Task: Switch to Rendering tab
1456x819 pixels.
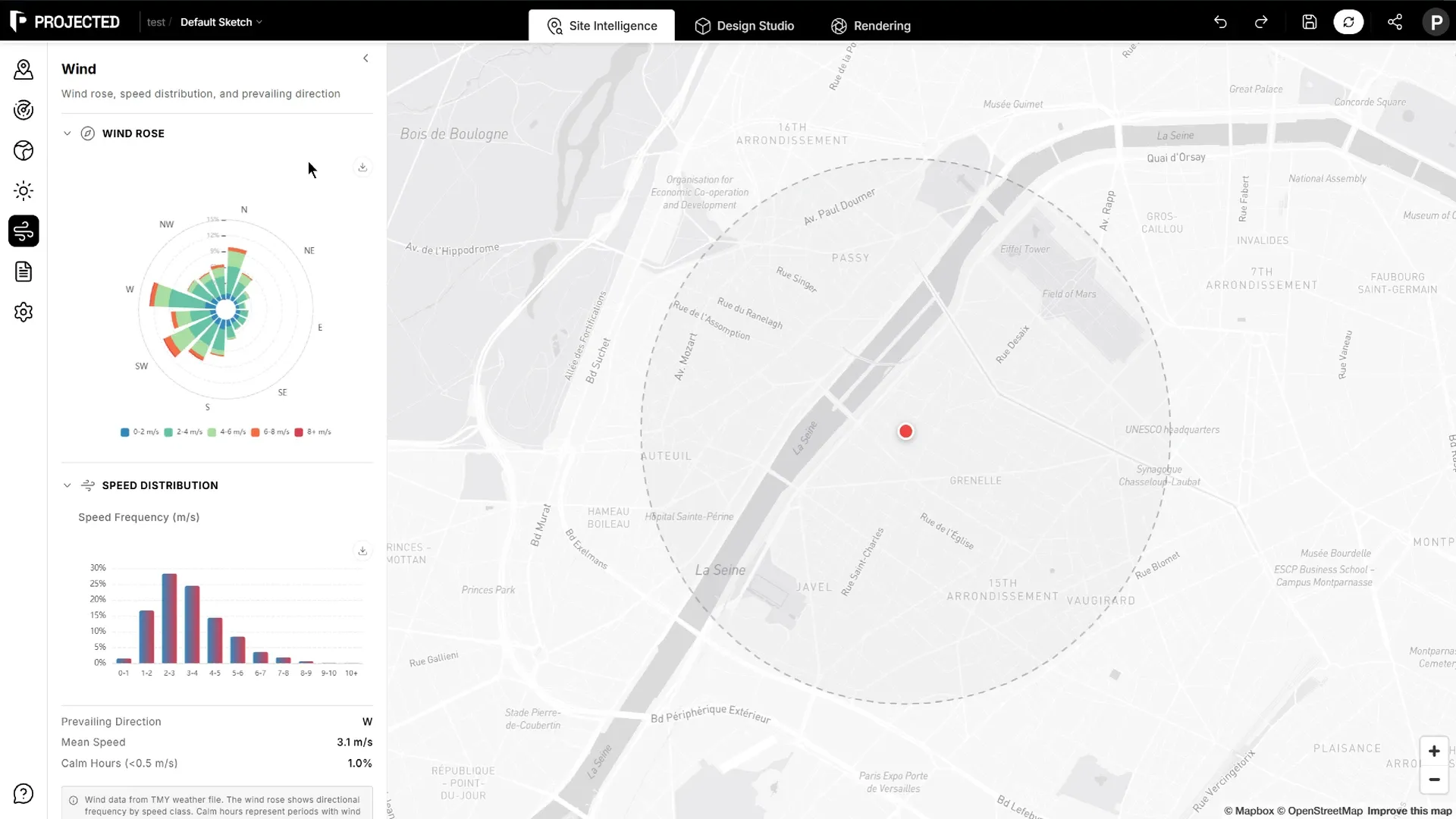Action: point(871,26)
